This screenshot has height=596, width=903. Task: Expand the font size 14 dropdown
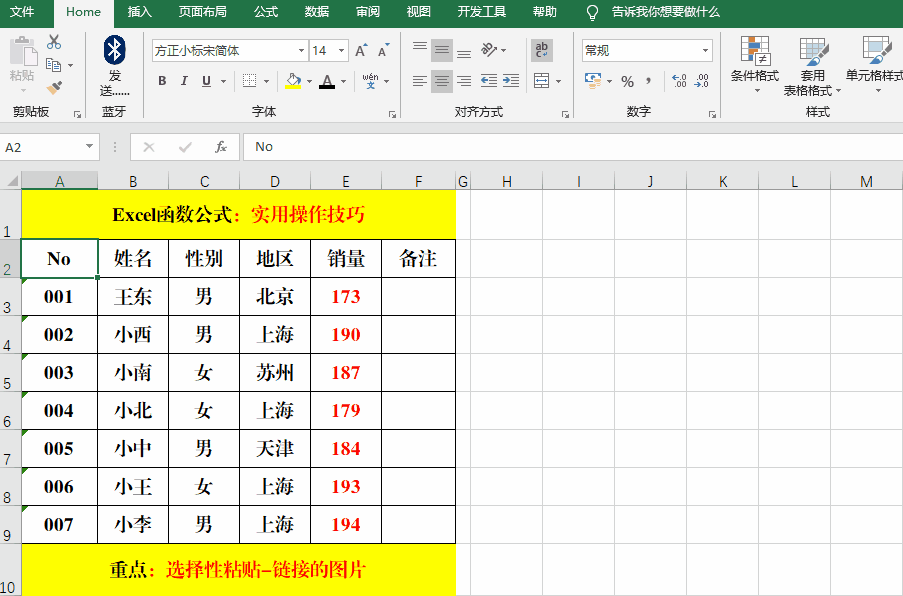(x=342, y=51)
